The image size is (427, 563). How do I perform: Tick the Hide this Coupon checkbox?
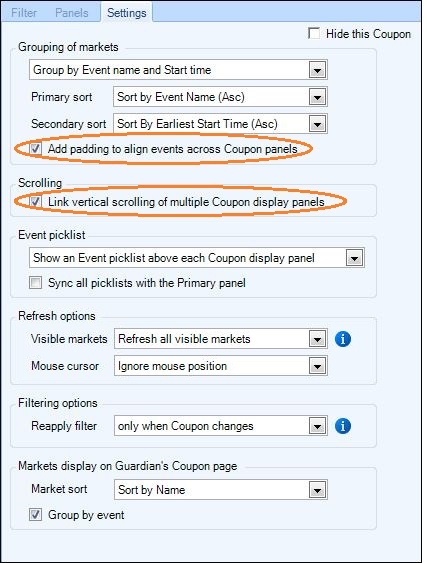tap(314, 34)
